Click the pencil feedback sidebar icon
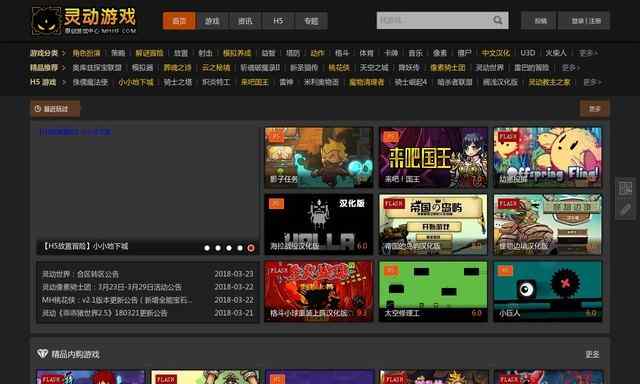This screenshot has width=640, height=384. (x=625, y=210)
